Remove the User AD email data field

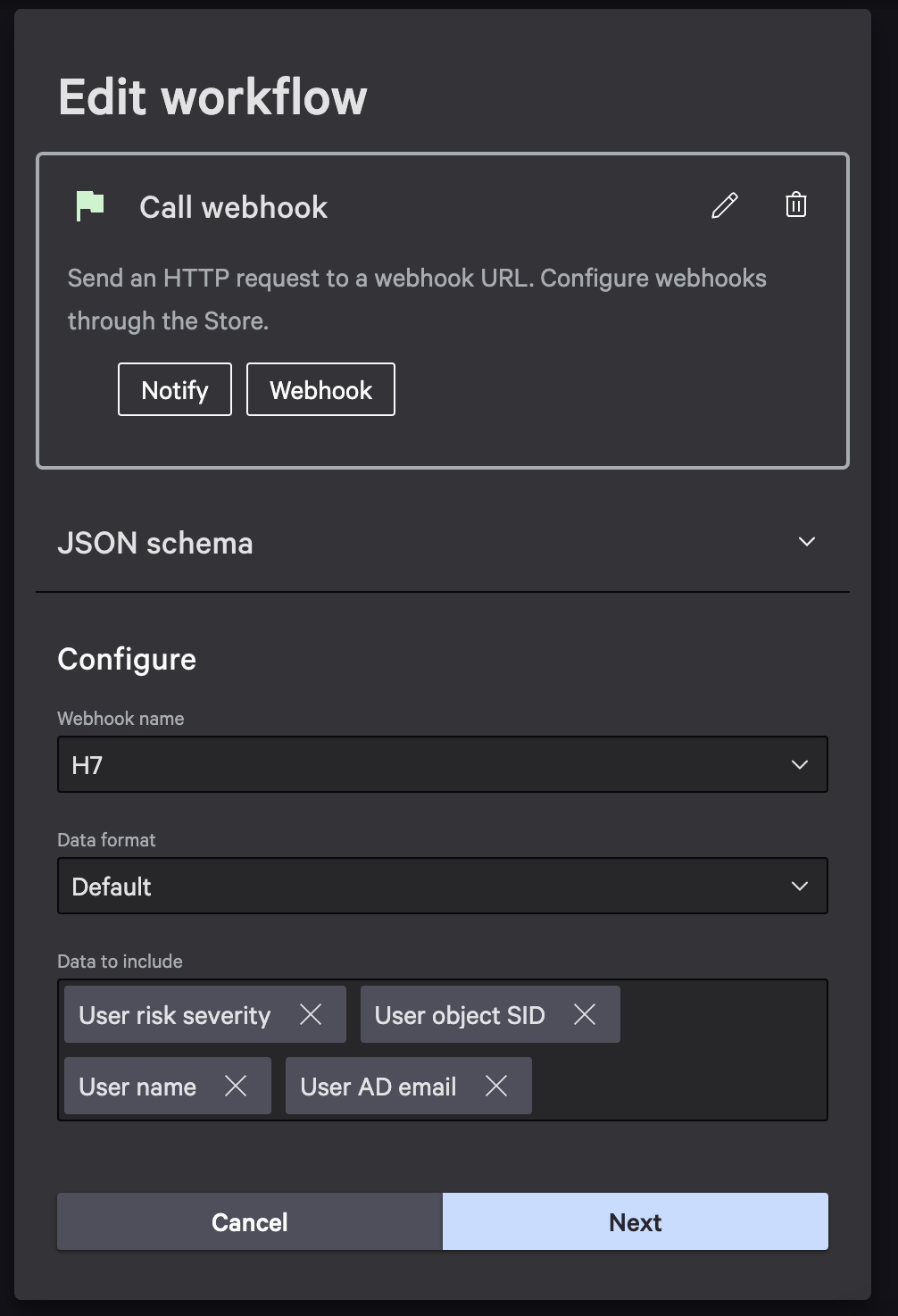click(496, 1086)
